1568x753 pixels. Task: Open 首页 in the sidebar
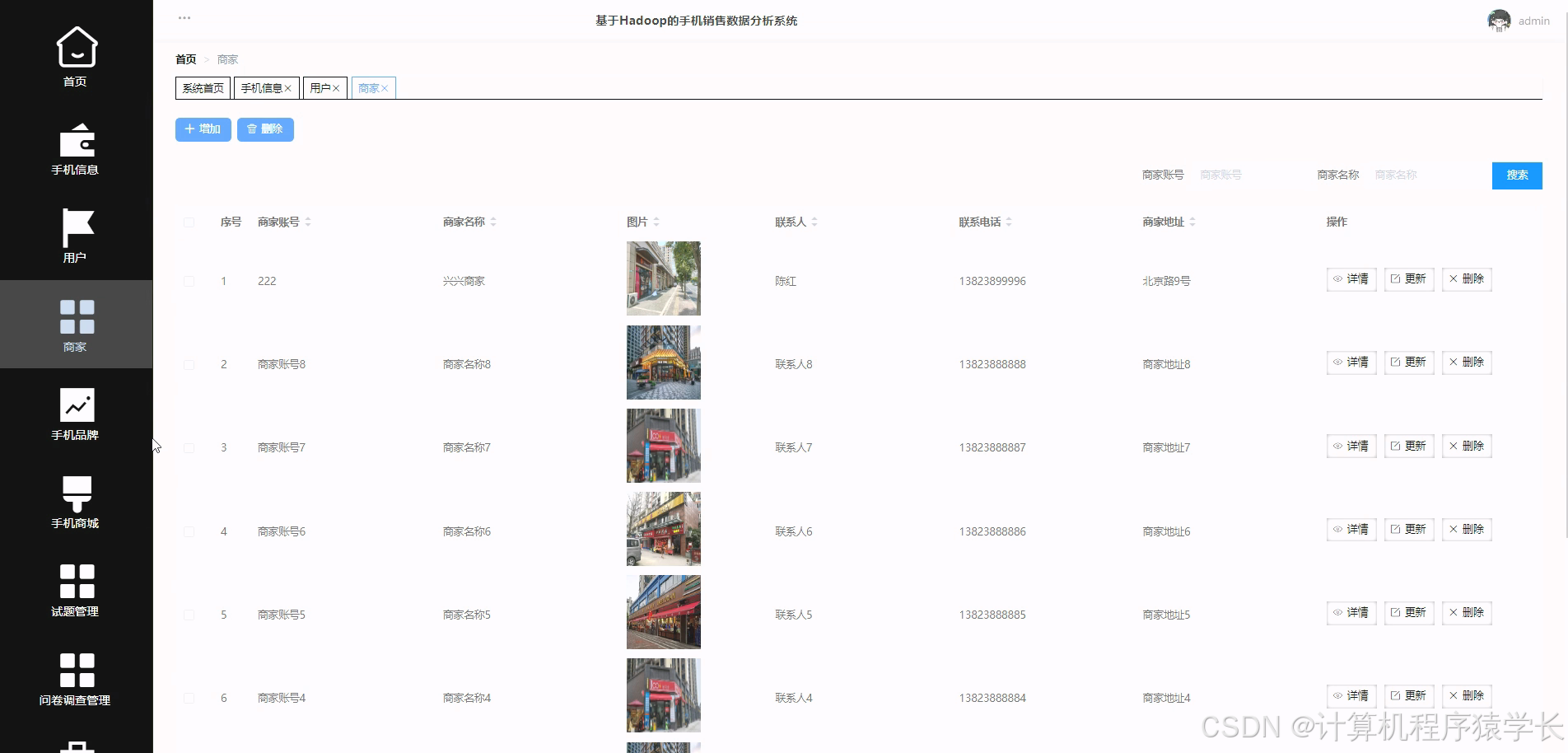(76, 56)
